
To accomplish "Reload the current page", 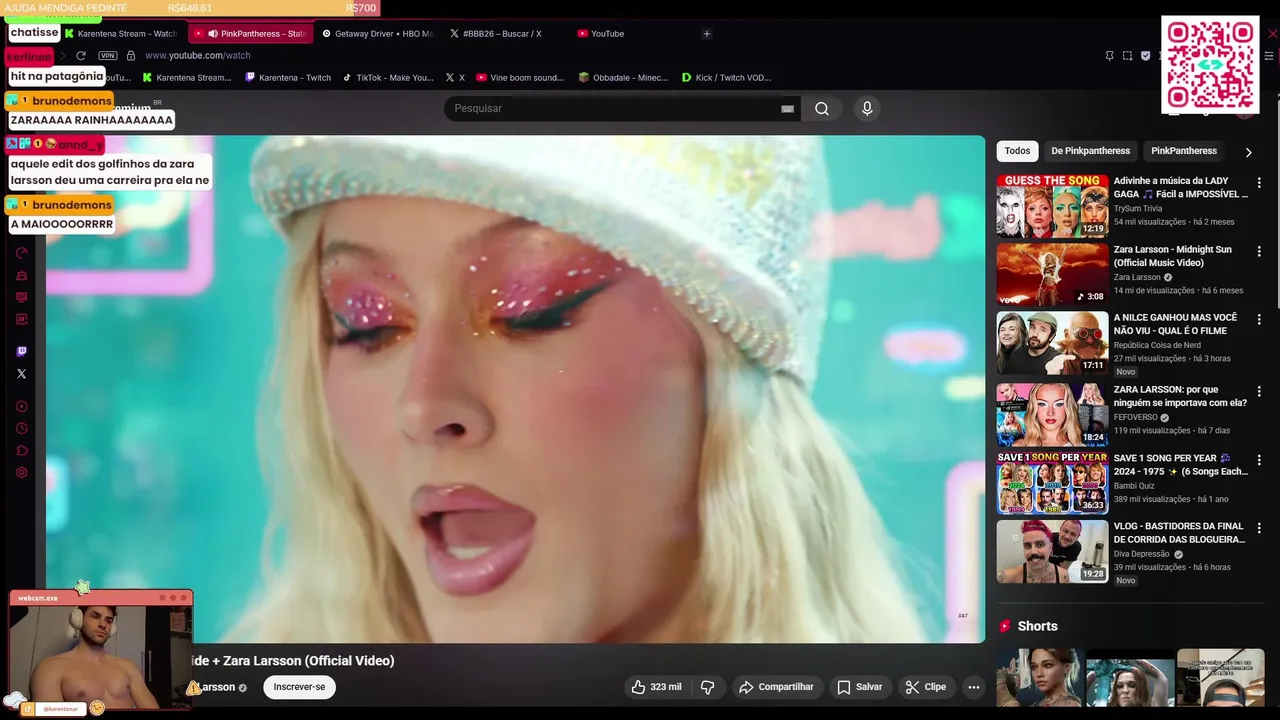I will coord(81,55).
